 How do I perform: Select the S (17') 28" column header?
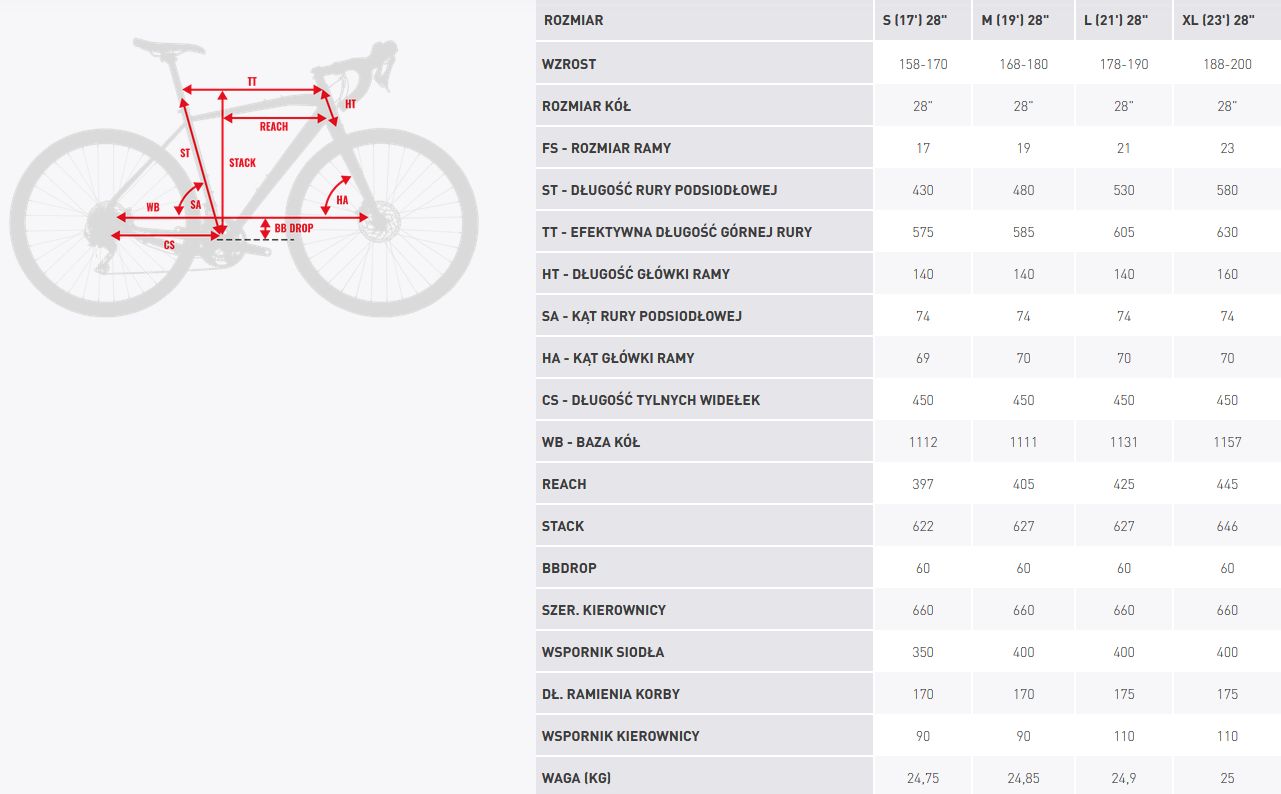pyautogui.click(x=922, y=20)
